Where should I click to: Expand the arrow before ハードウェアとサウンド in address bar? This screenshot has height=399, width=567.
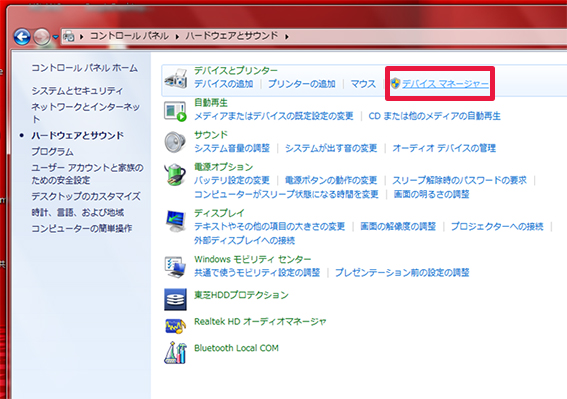coord(178,37)
